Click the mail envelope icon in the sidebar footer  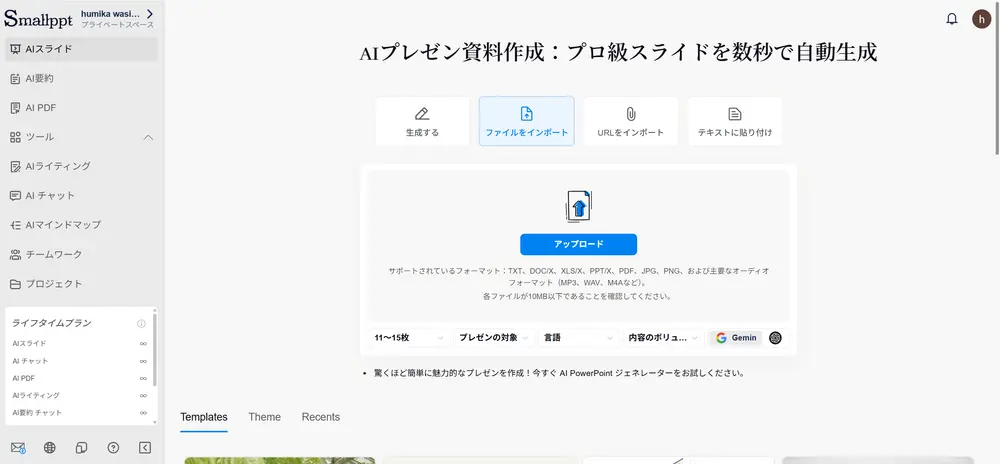[18, 448]
